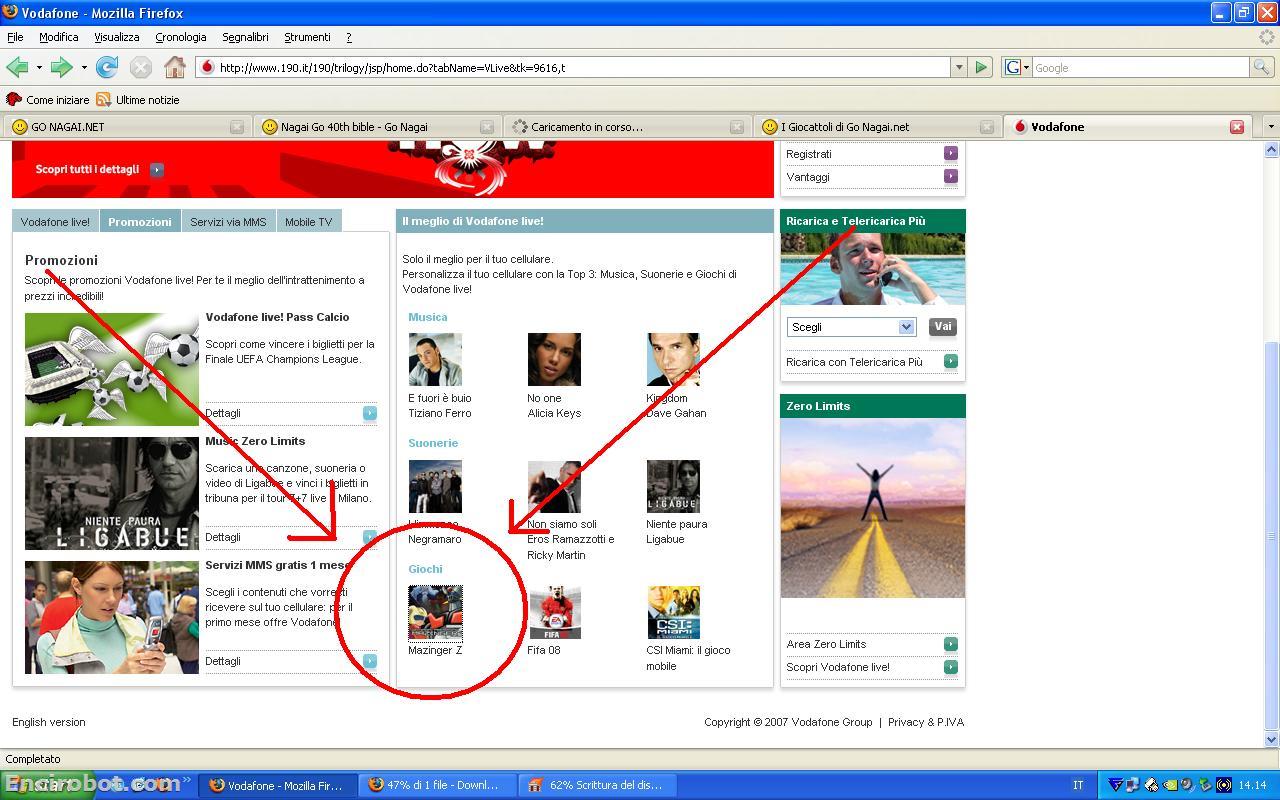Open the 47% di 1 file download taskbar item
The width and height of the screenshot is (1280, 800).
pos(439,785)
